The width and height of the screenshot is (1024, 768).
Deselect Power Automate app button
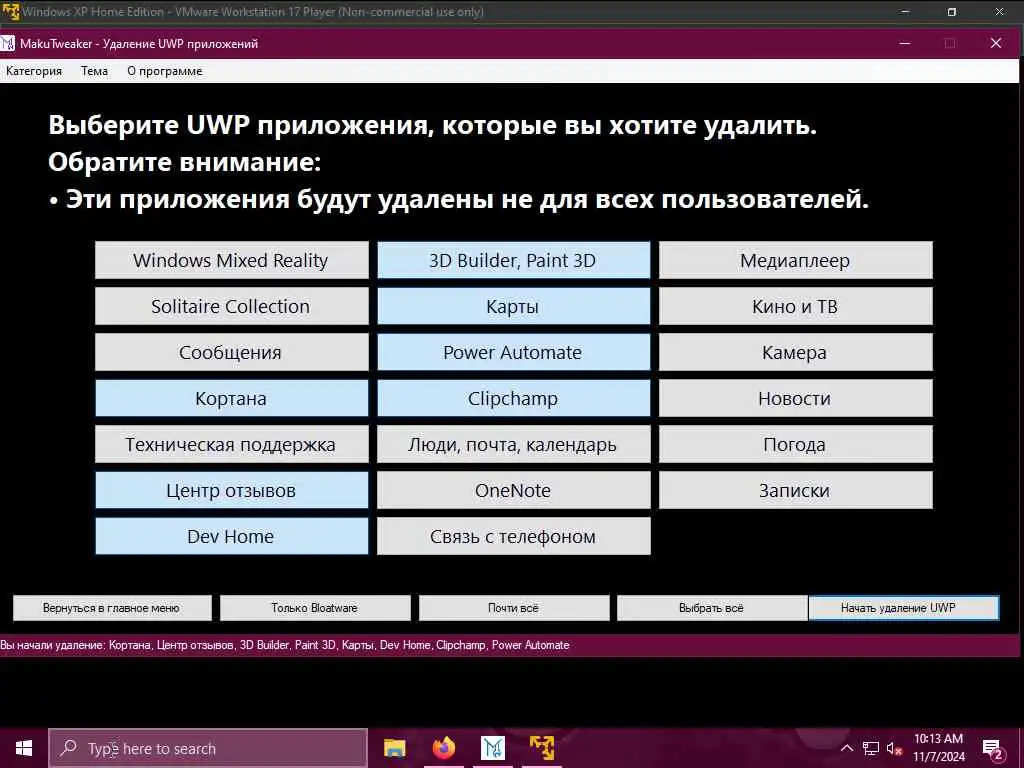pos(513,352)
